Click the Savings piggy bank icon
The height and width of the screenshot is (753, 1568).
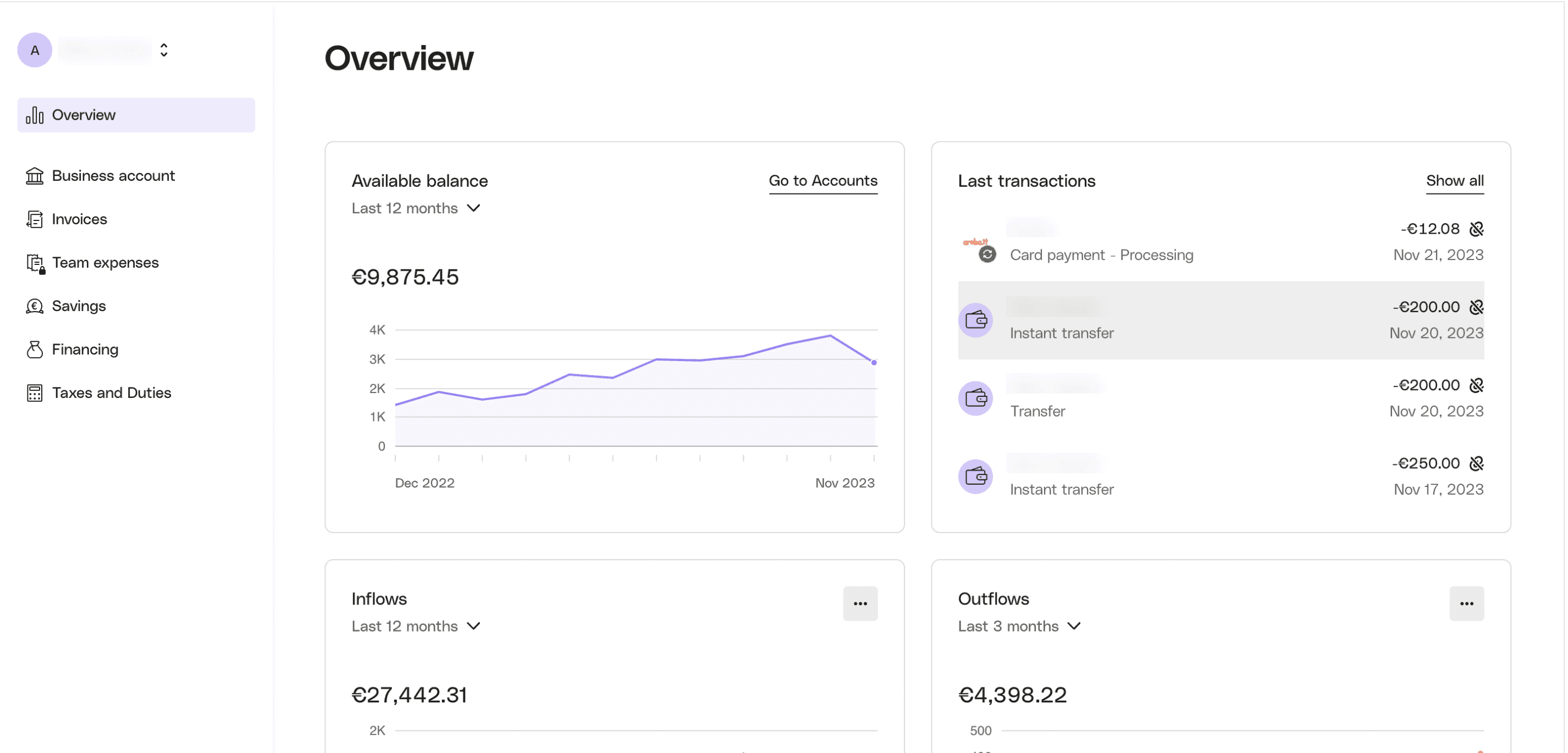click(x=35, y=306)
